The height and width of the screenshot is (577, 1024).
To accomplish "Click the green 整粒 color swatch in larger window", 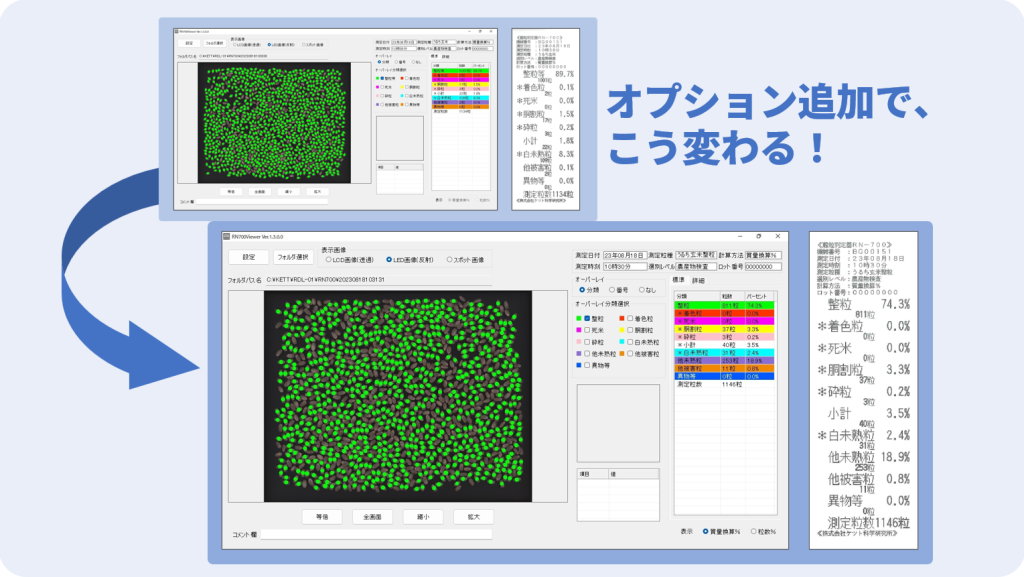I will pyautogui.click(x=578, y=317).
